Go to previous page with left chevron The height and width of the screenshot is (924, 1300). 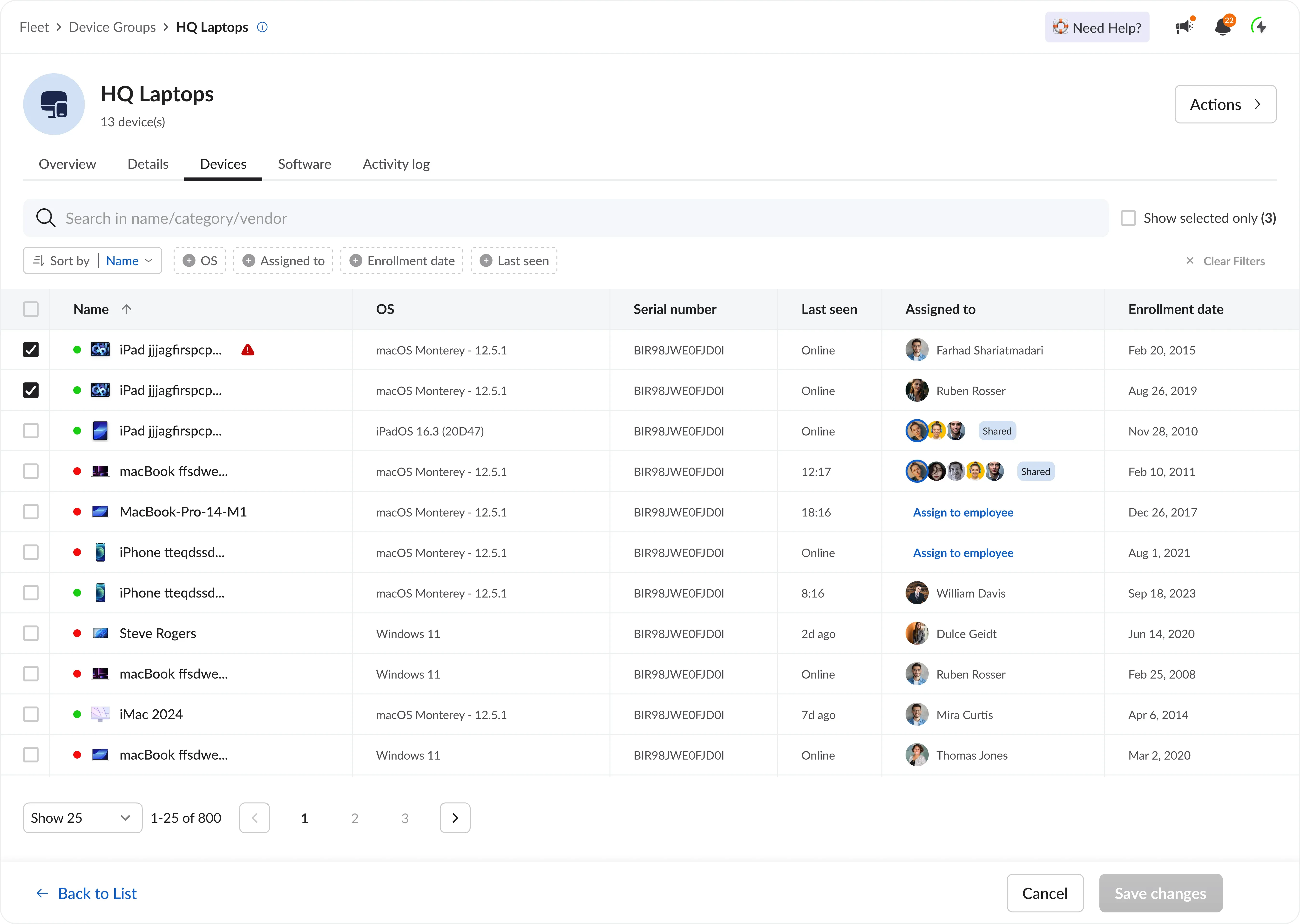[x=254, y=818]
